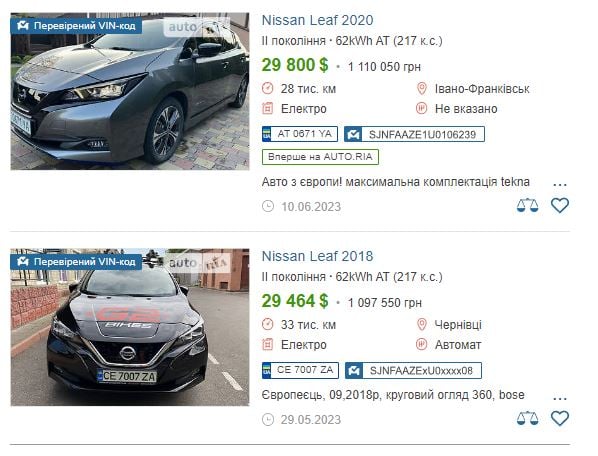Expand the Nissan Leaf 2018 description ellipsis
The width and height of the screenshot is (598, 456).
pyautogui.click(x=559, y=398)
